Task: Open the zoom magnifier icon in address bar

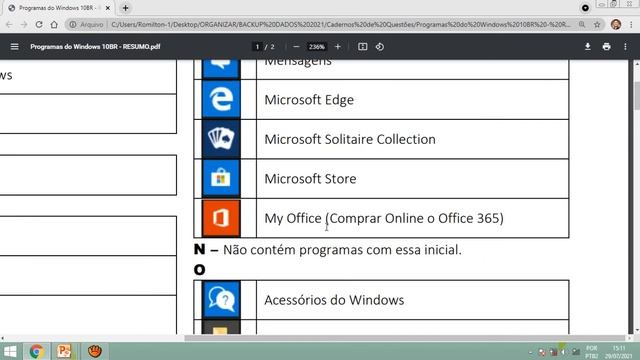Action: (x=582, y=24)
